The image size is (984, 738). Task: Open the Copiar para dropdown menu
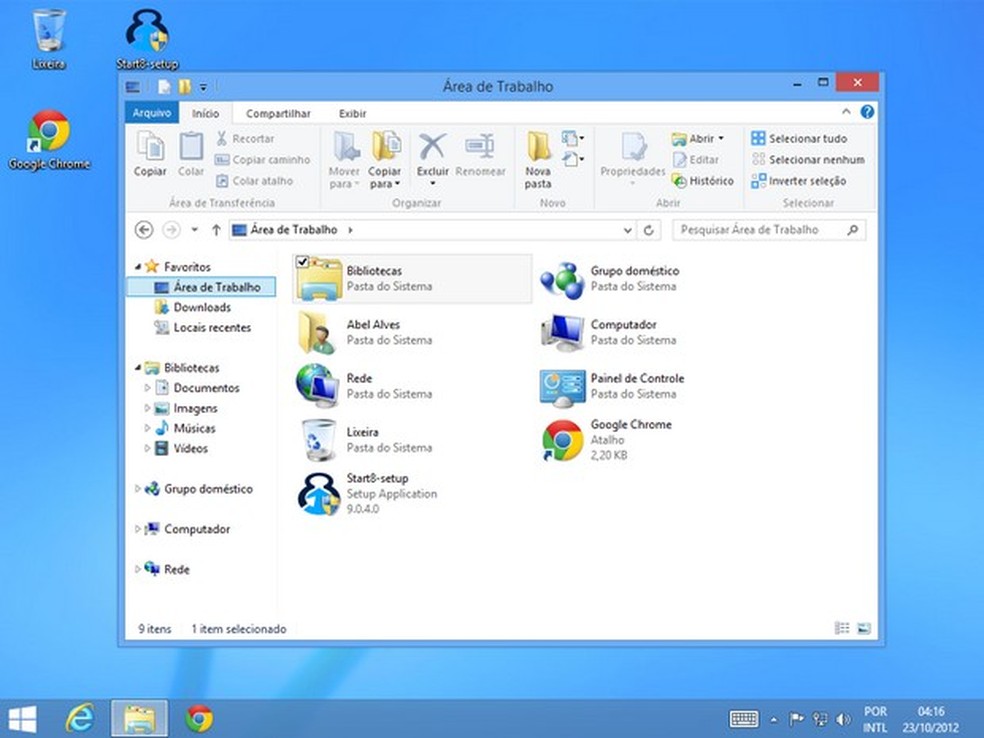(385, 178)
